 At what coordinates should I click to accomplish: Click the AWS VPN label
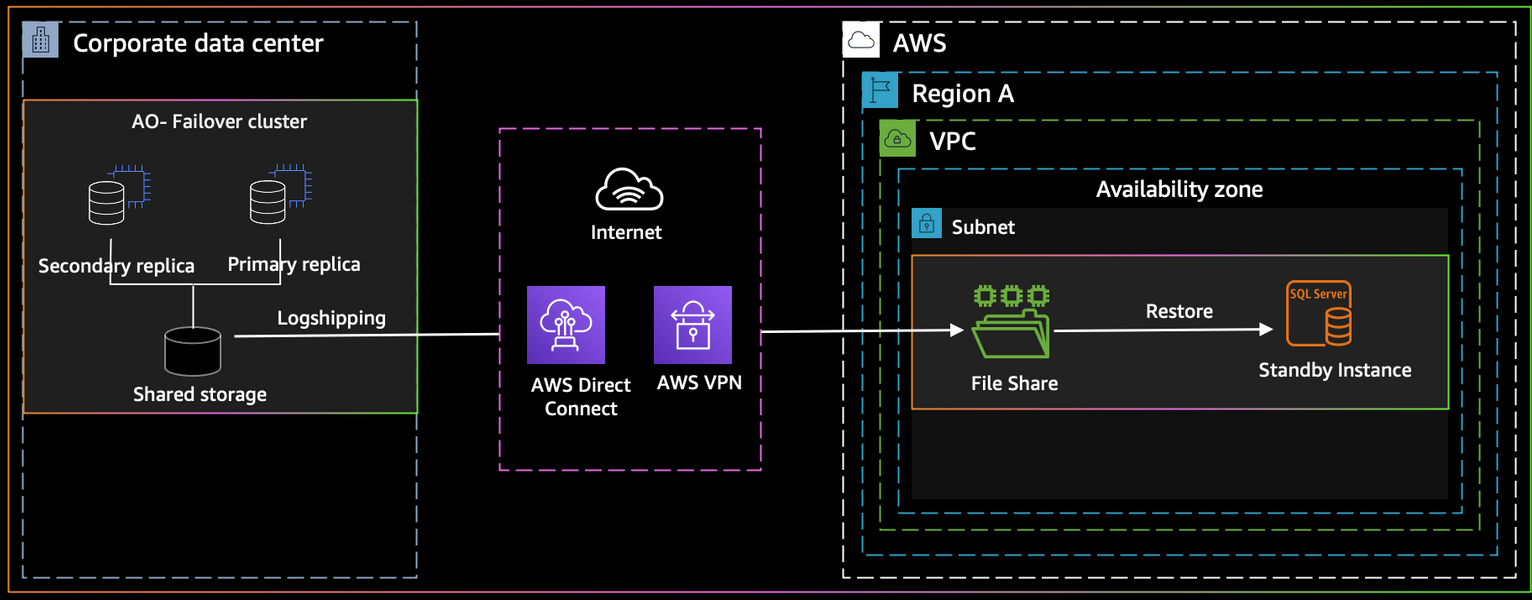point(699,382)
